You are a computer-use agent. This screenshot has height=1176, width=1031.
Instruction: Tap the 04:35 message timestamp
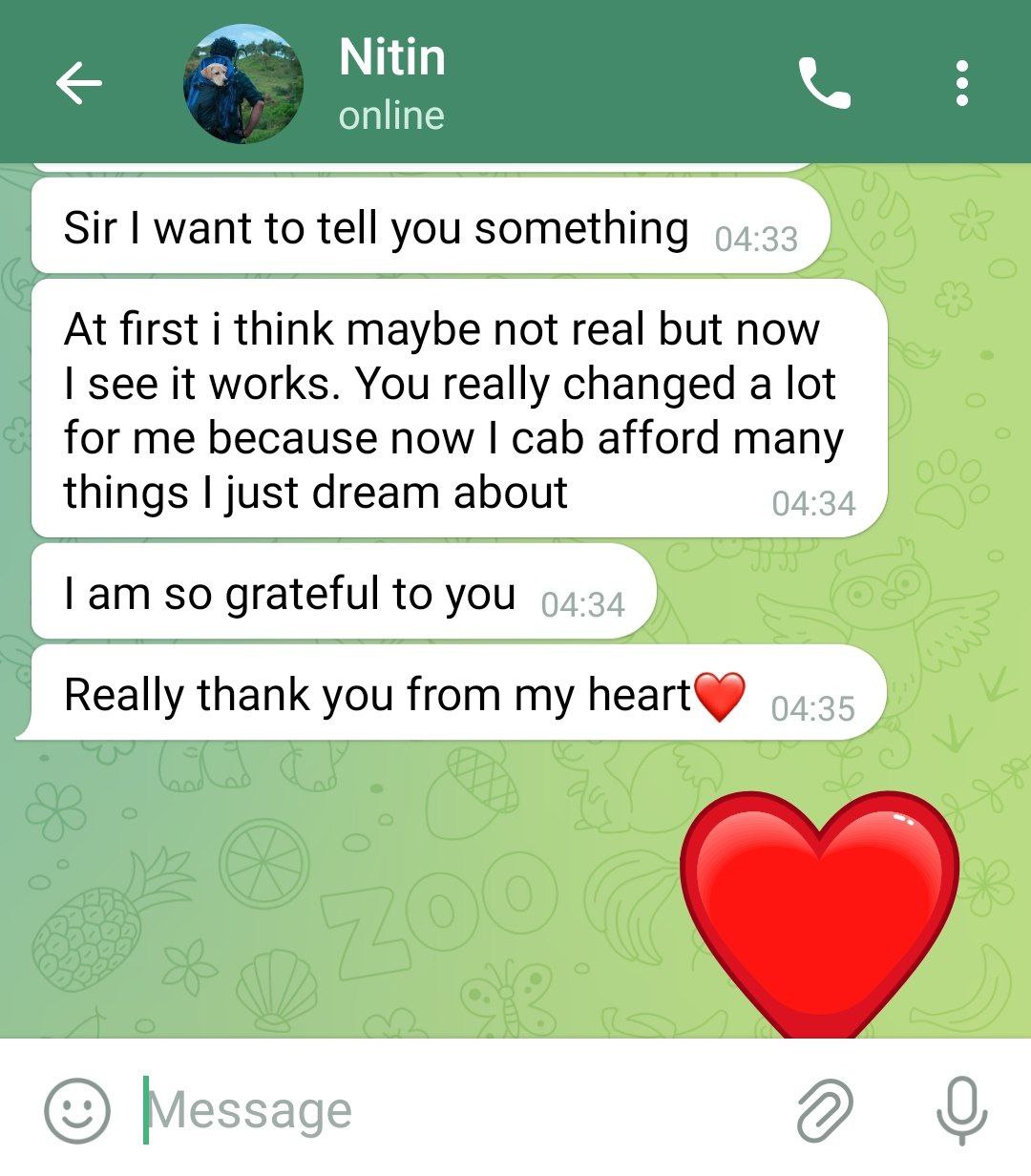pos(812,709)
